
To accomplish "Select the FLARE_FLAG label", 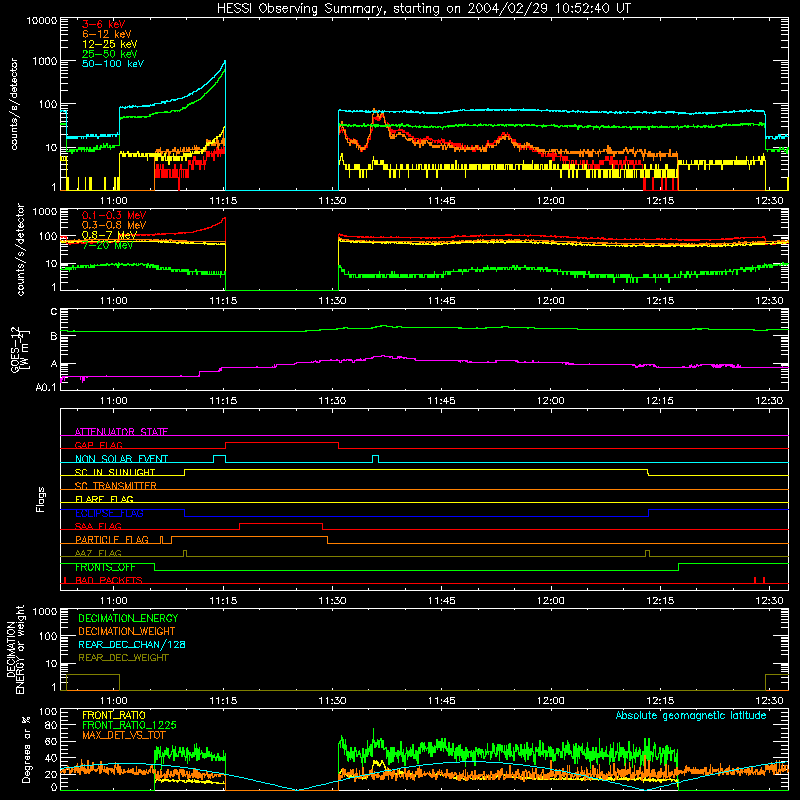I will coord(104,499).
